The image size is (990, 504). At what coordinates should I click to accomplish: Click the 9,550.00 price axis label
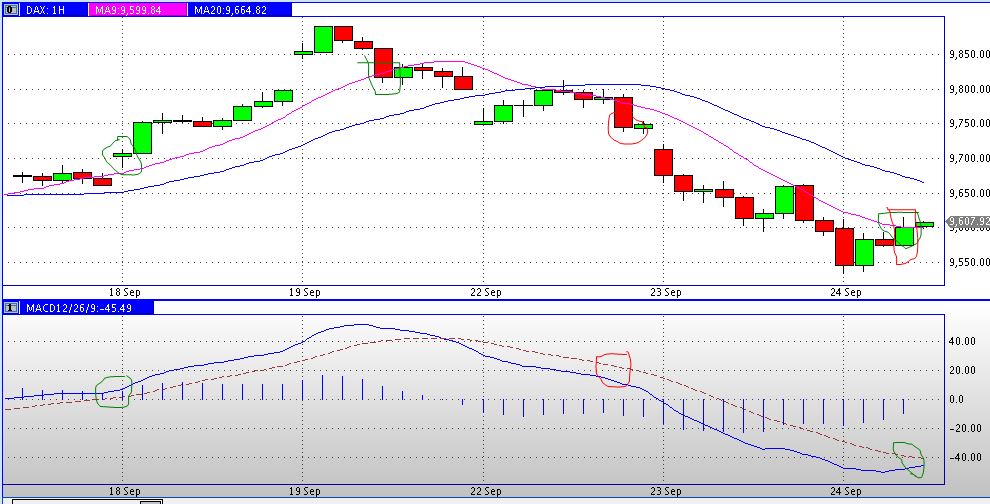point(969,262)
